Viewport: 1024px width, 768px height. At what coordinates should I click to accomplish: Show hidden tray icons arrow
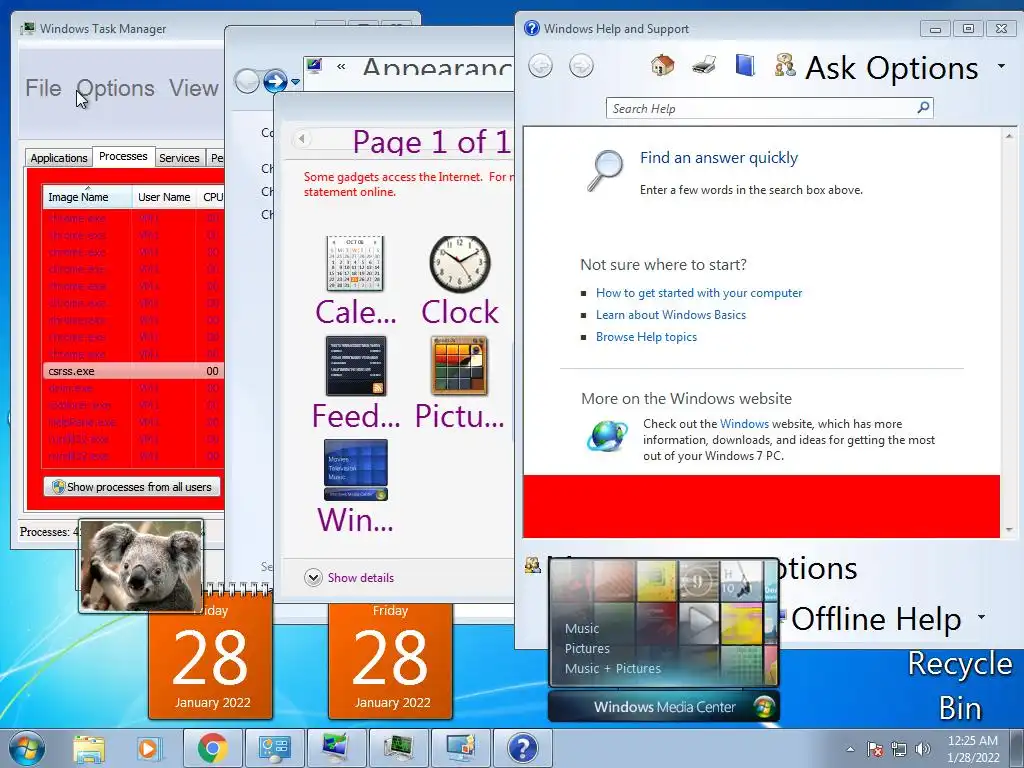pos(850,749)
